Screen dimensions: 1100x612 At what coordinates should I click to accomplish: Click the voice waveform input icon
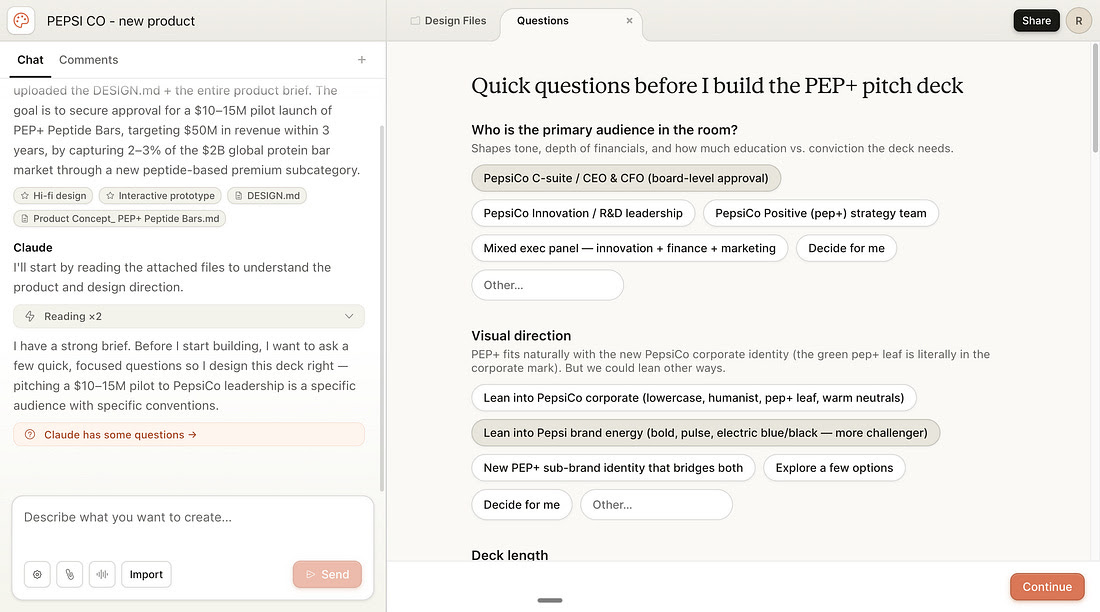point(101,574)
